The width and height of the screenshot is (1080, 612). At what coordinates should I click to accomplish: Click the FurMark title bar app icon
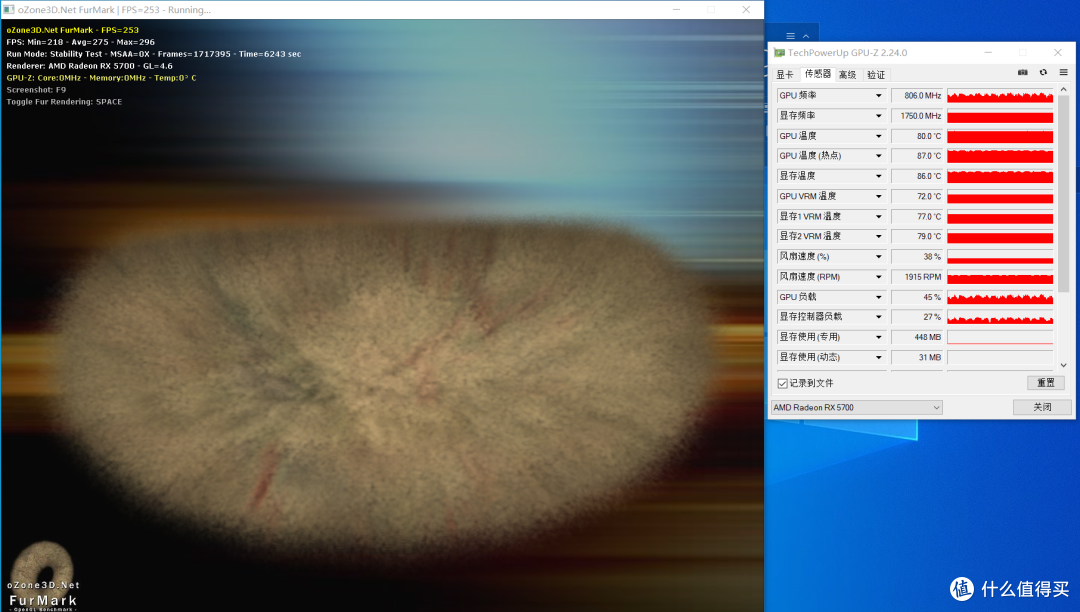[9, 10]
